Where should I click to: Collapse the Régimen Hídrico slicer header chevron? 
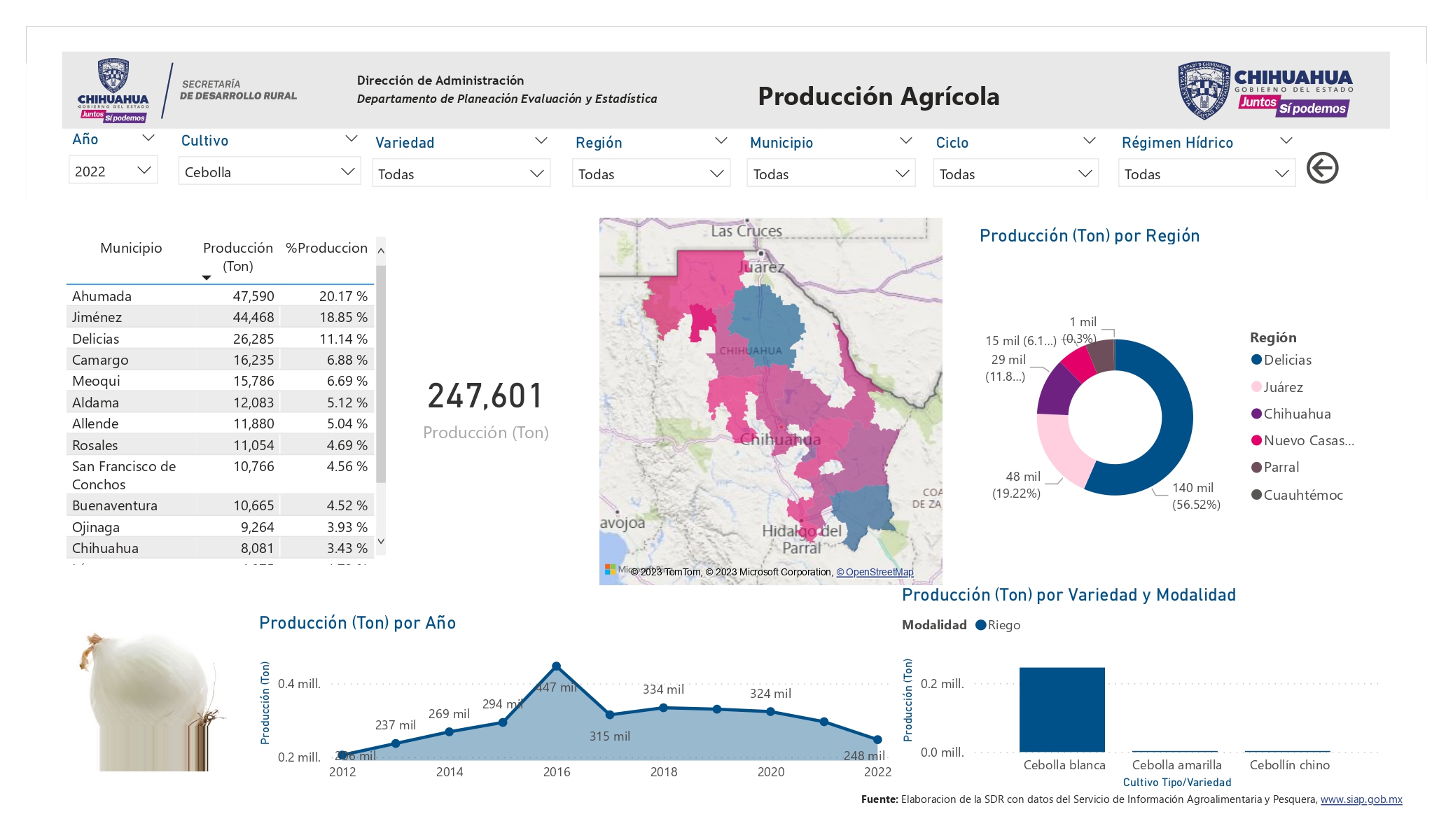click(1286, 141)
